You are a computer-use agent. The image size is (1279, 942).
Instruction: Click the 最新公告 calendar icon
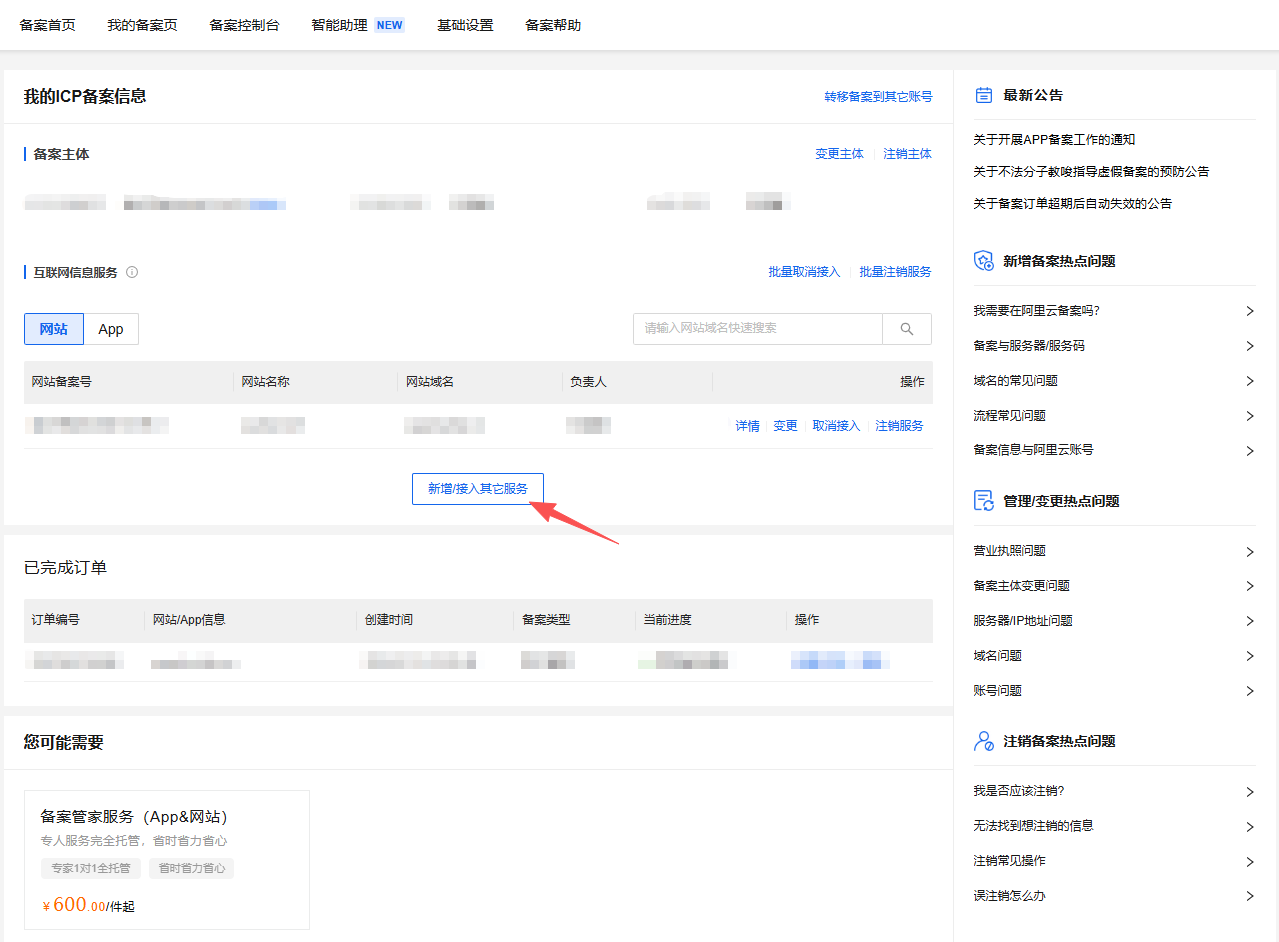(983, 95)
